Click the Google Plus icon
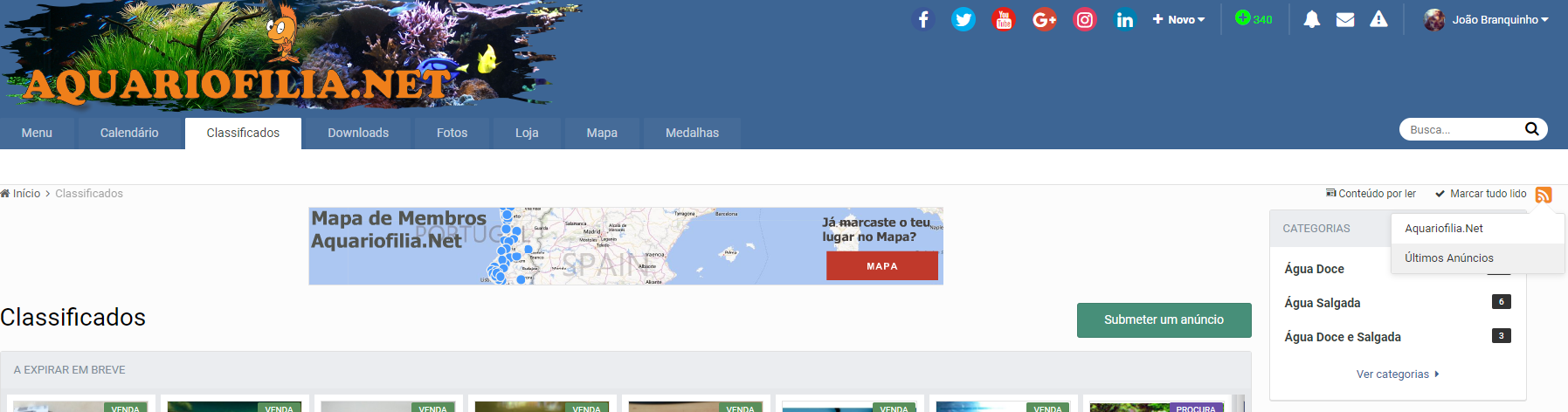This screenshot has height=412, width=1568. [x=1044, y=19]
